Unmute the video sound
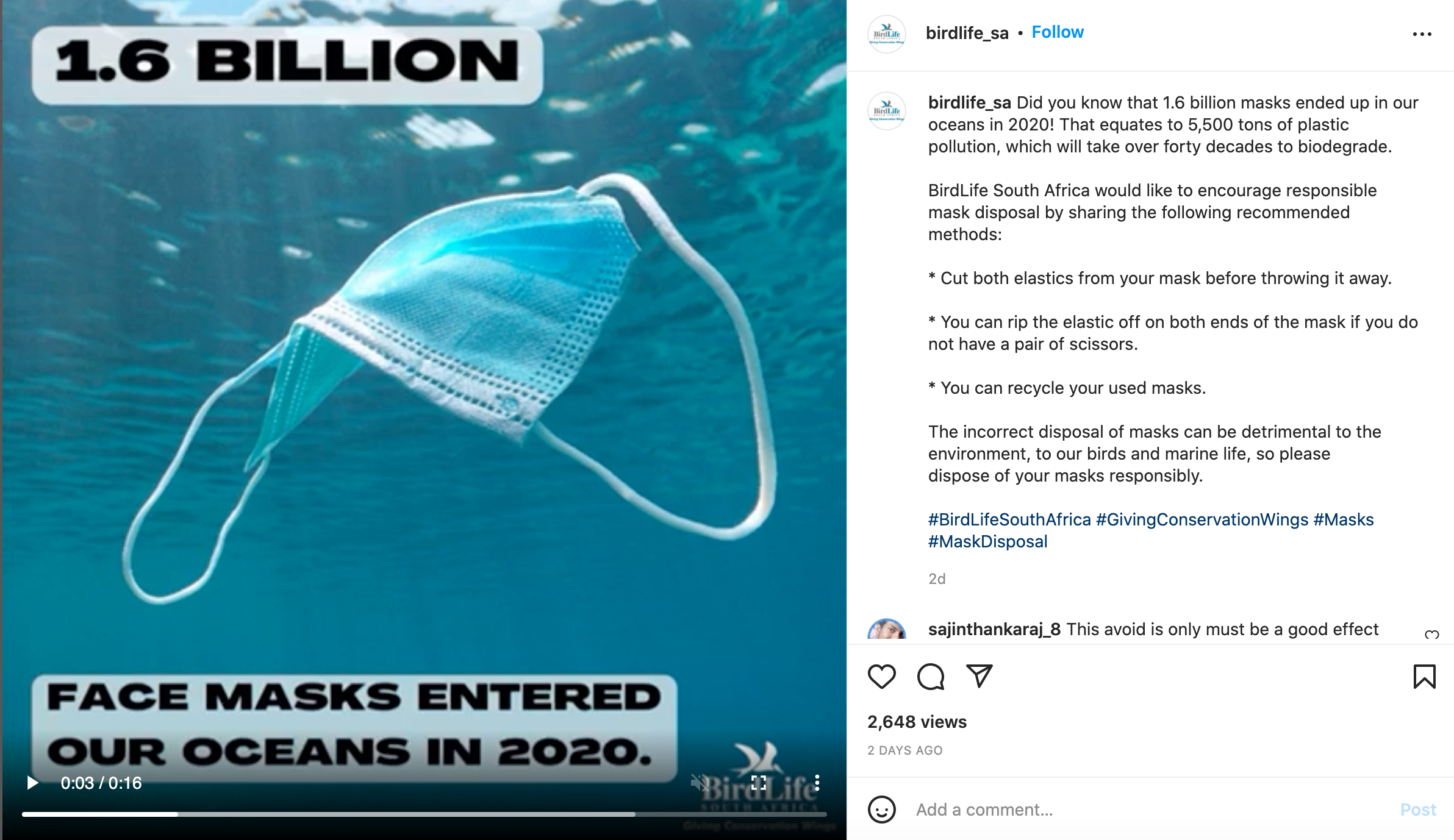Viewport: 1454px width, 840px height. 699,783
